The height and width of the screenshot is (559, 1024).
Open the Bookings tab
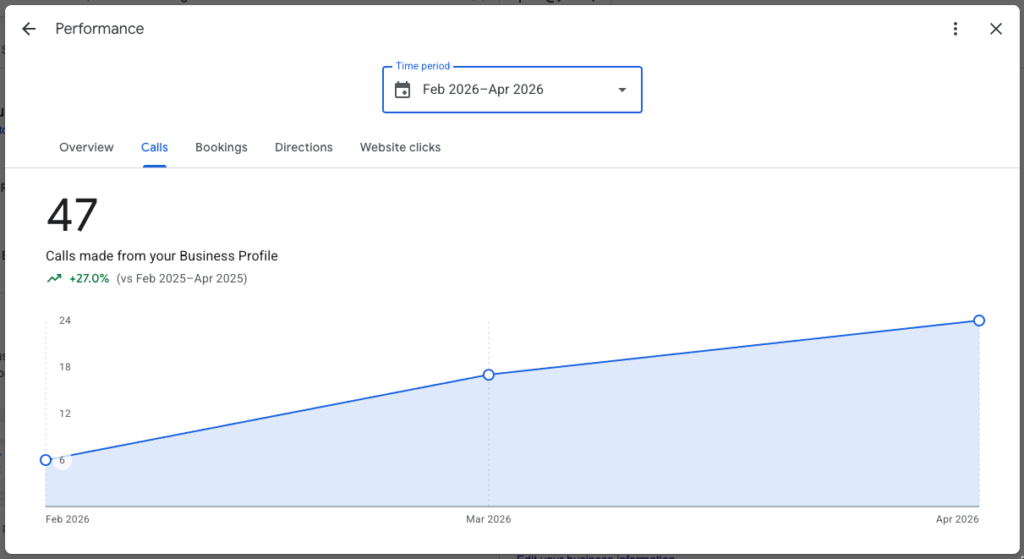coord(221,148)
